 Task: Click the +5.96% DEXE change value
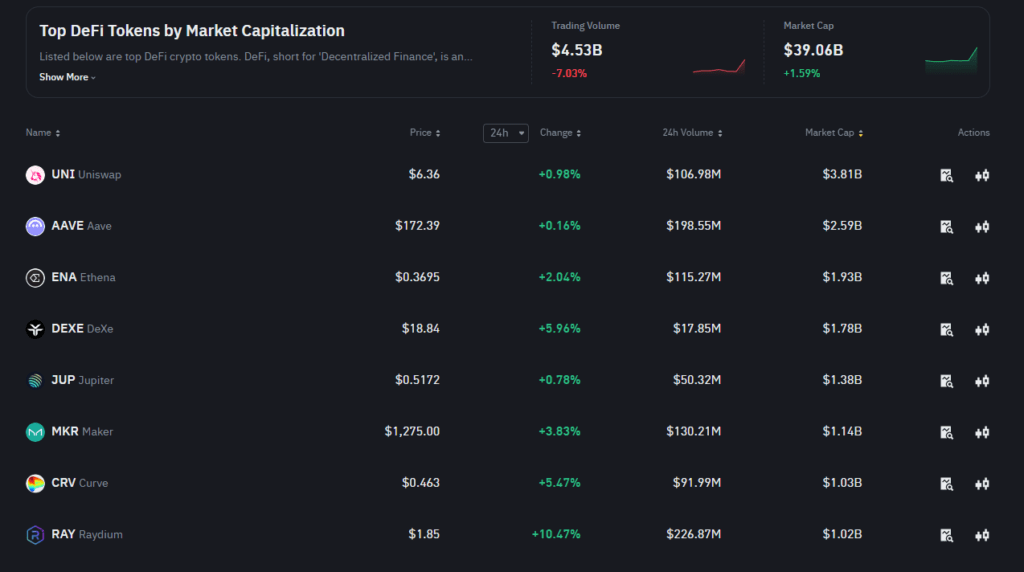coord(559,328)
